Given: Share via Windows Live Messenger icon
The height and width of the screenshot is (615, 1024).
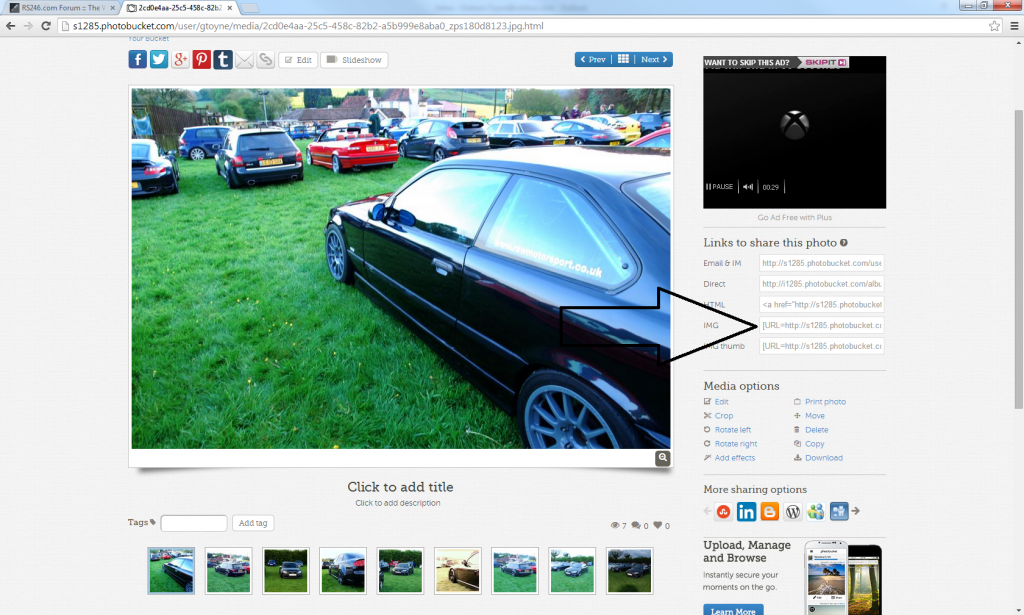Looking at the screenshot, I should click(x=816, y=512).
